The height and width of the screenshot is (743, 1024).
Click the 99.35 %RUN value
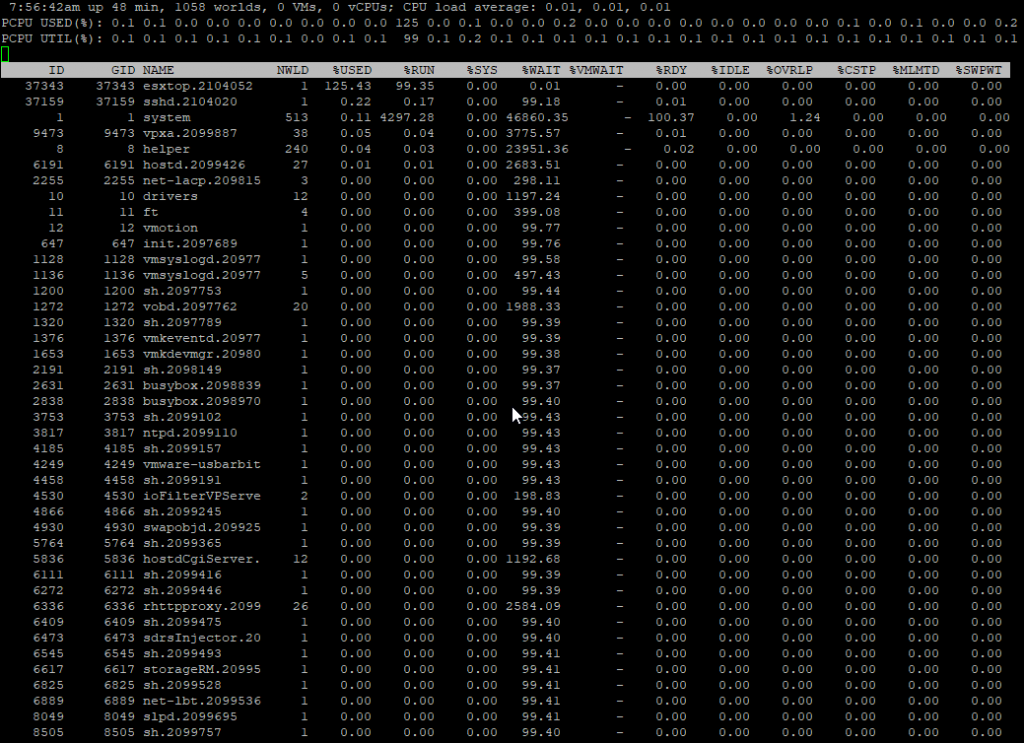point(415,86)
